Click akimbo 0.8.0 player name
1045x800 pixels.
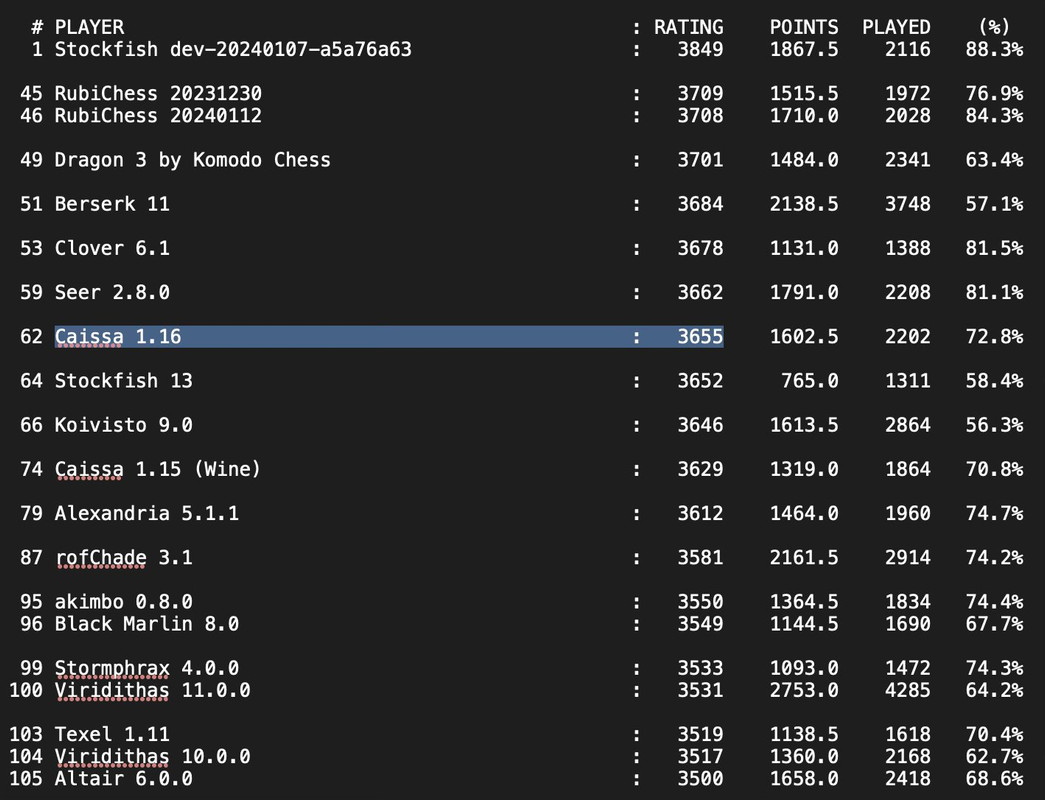tap(123, 601)
